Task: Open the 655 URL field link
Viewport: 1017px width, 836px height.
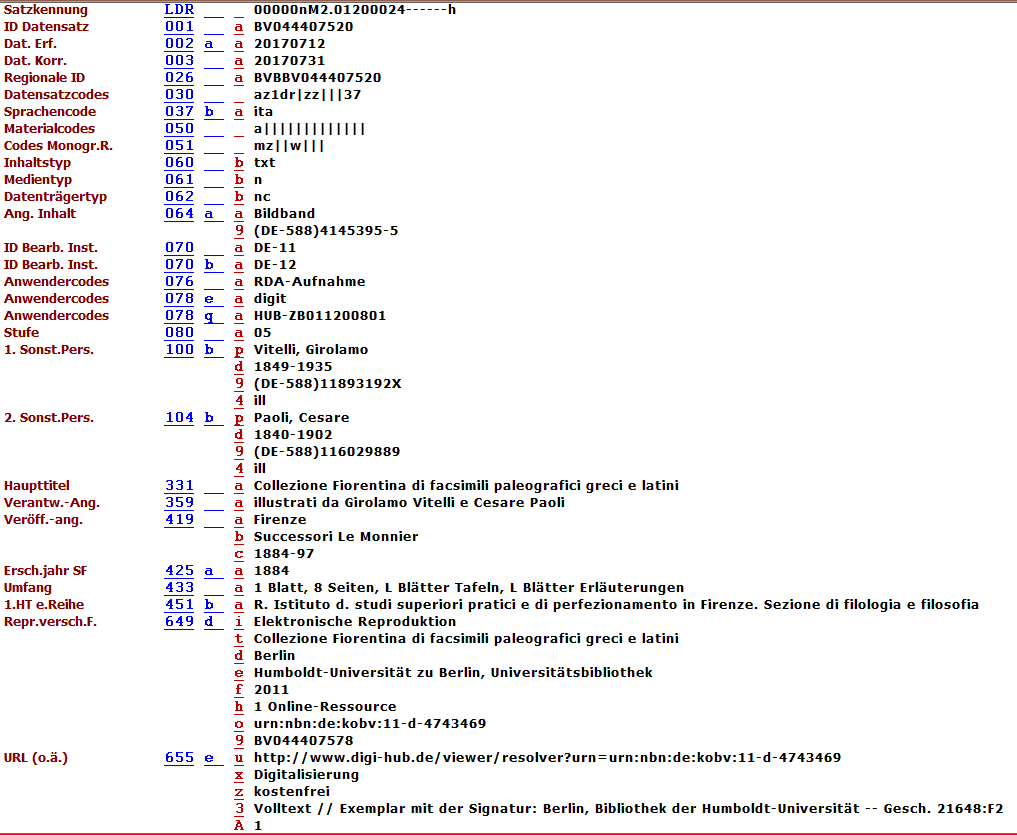Action: (x=179, y=758)
